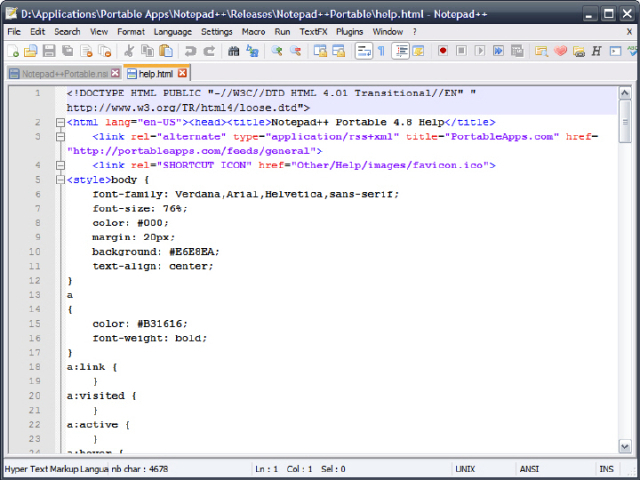Click in the 'font-size: 76%;' line
Image resolution: width=640 pixels, height=480 pixels.
tap(140, 209)
